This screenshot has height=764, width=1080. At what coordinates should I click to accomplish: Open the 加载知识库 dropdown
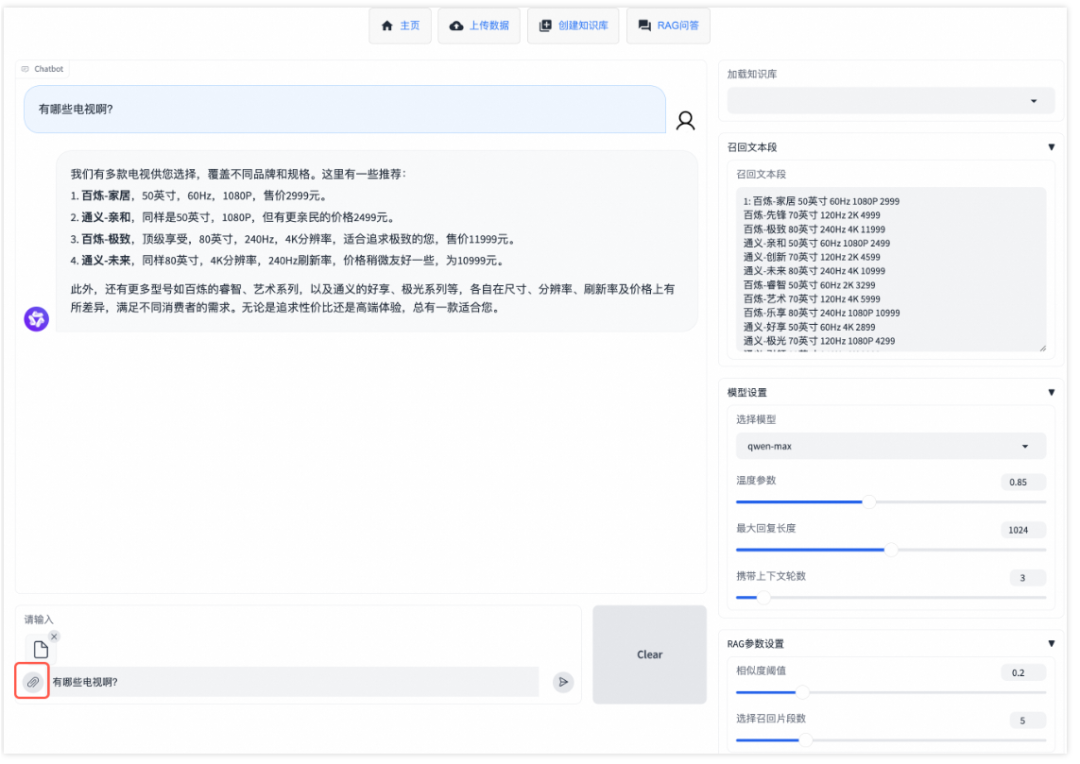pyautogui.click(x=890, y=100)
